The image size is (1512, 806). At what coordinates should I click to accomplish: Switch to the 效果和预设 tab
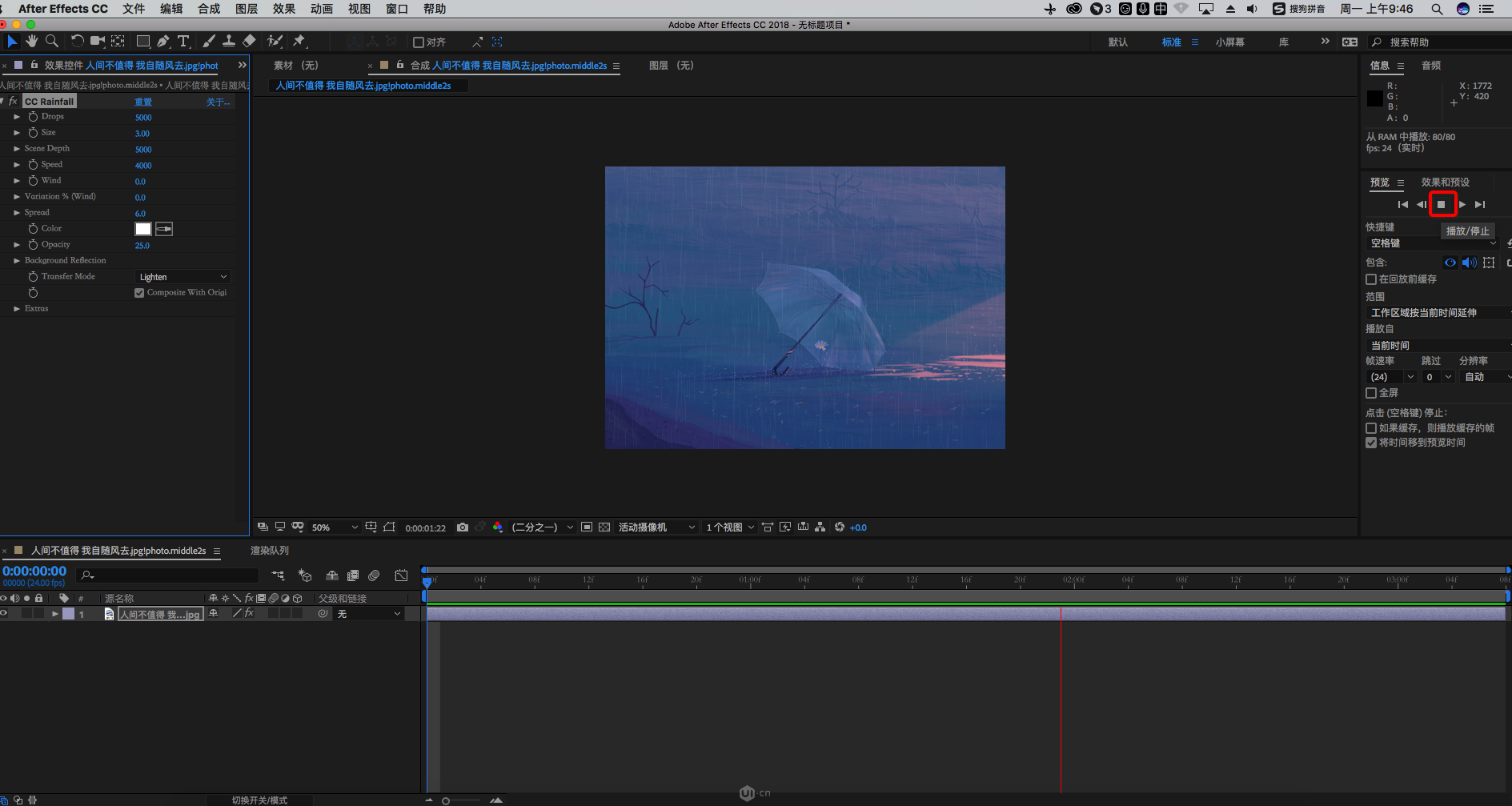click(x=1446, y=182)
